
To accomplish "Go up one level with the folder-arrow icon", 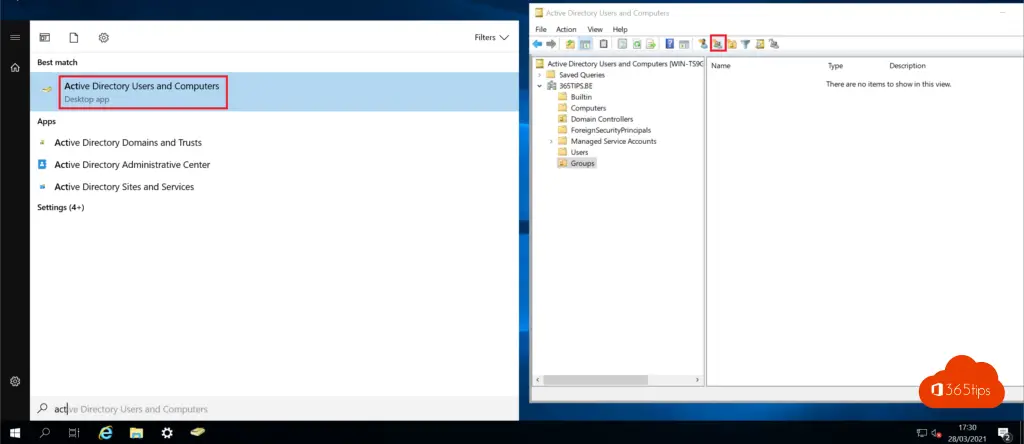I will point(570,44).
